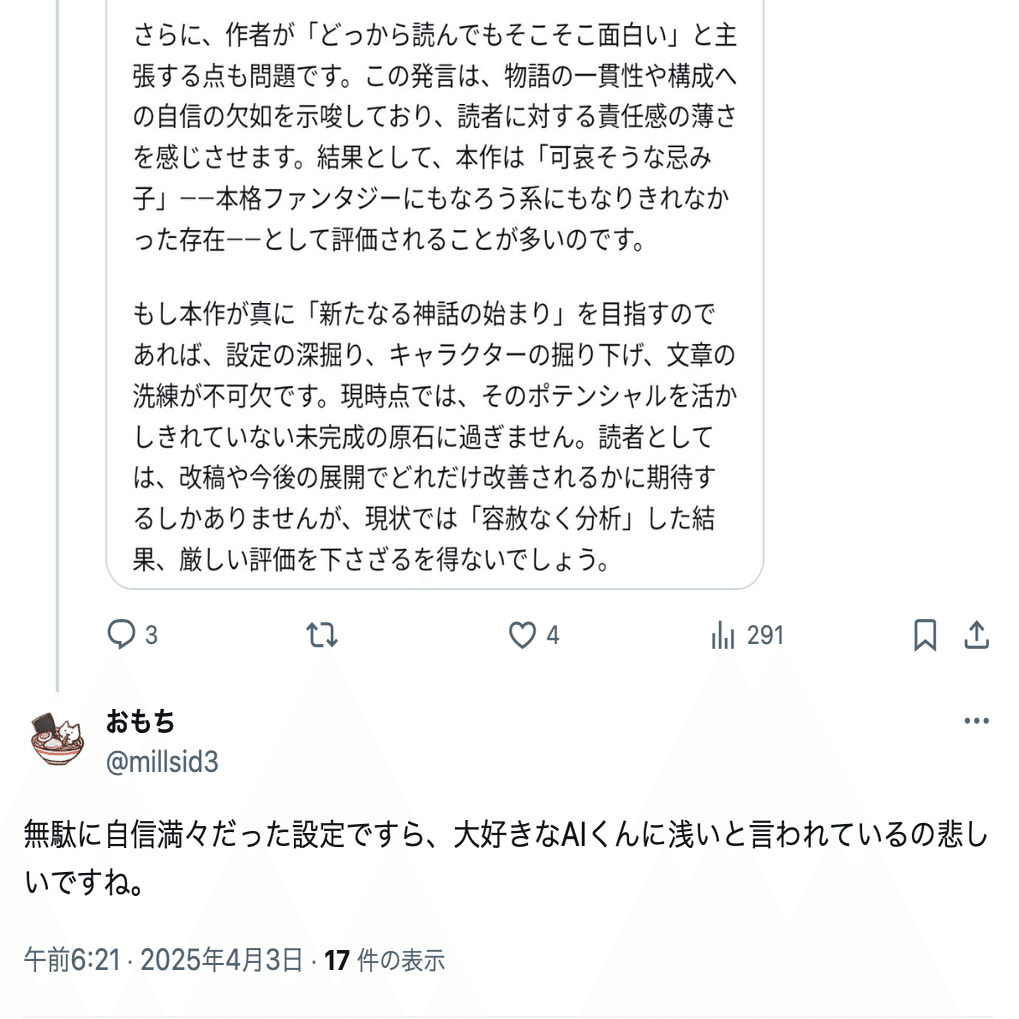Image resolution: width=1019 pixels, height=1019 pixels.
Task: Open the おもち display name link
Action: pyautogui.click(x=140, y=721)
